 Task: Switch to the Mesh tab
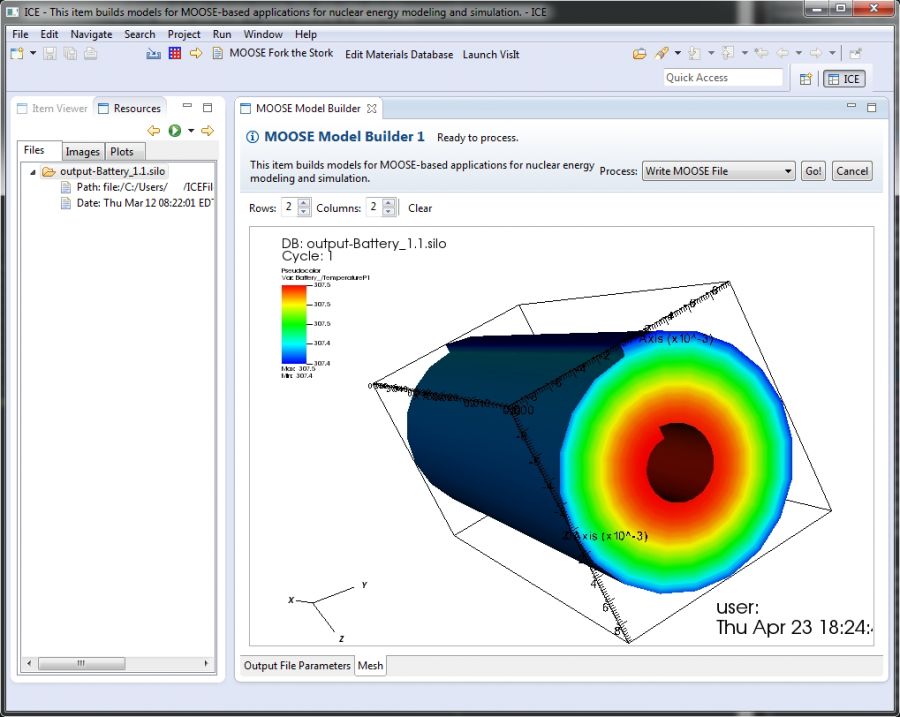click(370, 665)
